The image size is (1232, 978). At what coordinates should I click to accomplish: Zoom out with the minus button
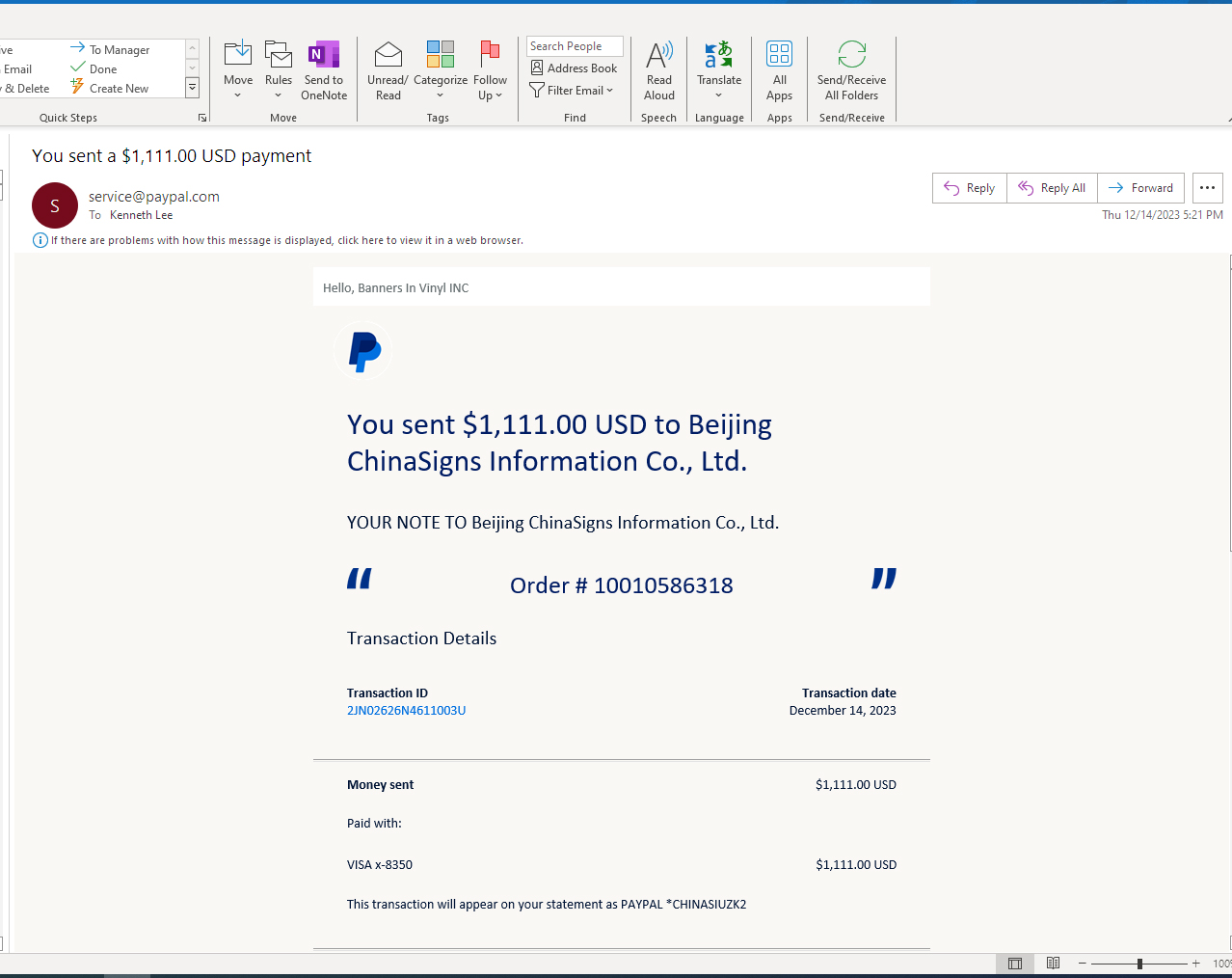coord(1083,964)
